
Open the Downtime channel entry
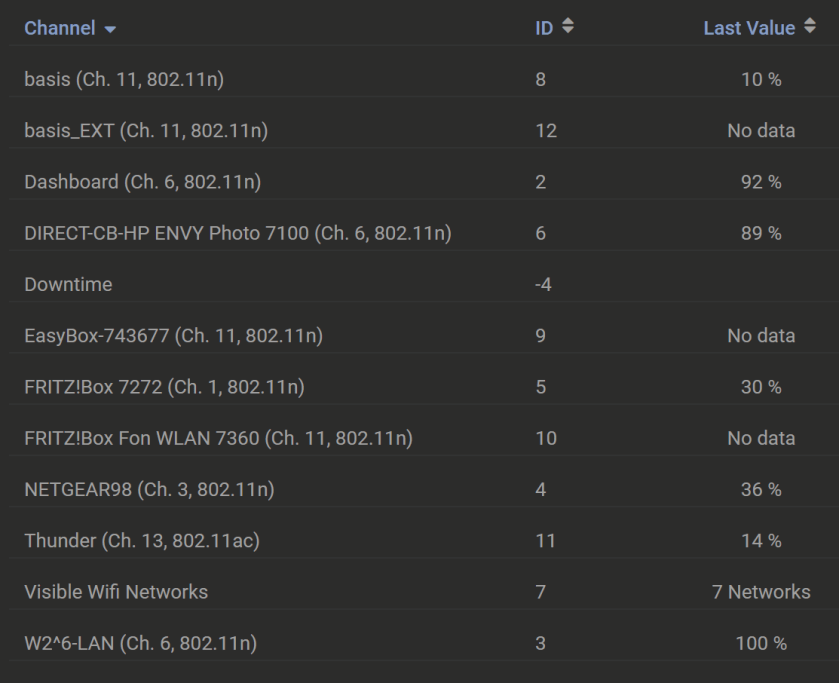pos(66,284)
